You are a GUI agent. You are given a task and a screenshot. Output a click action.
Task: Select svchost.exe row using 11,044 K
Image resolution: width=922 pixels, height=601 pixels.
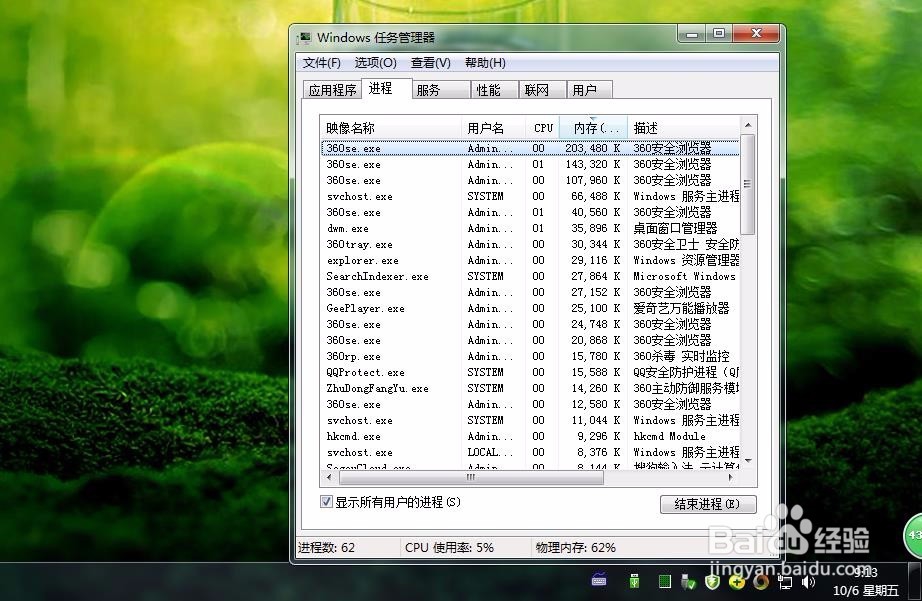click(530, 420)
